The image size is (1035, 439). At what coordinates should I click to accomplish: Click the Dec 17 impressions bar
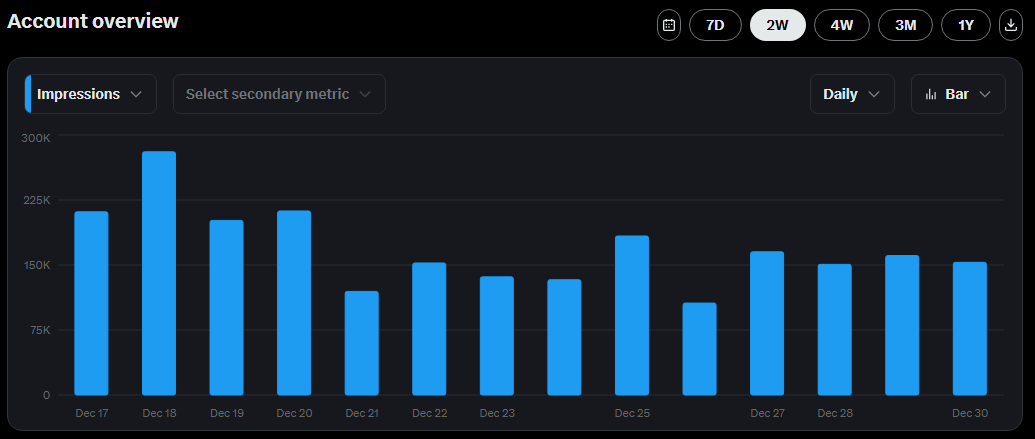pos(91,303)
